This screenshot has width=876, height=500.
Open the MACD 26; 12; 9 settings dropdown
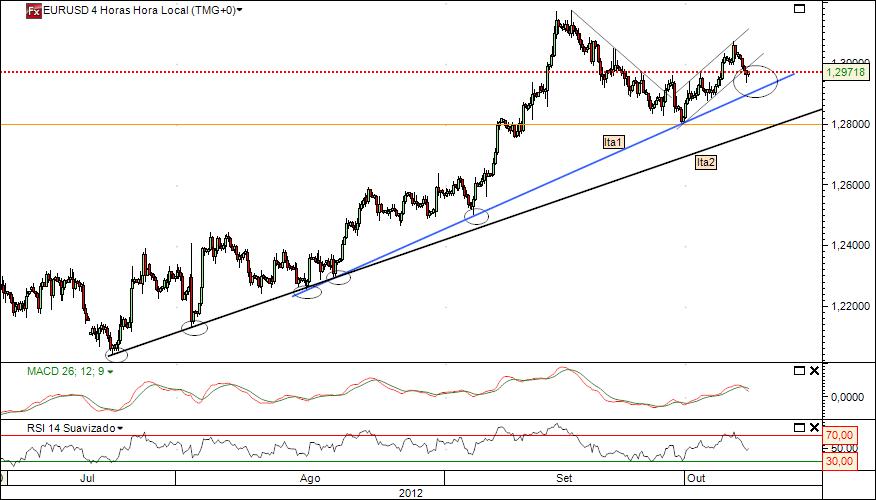pyautogui.click(x=110, y=372)
